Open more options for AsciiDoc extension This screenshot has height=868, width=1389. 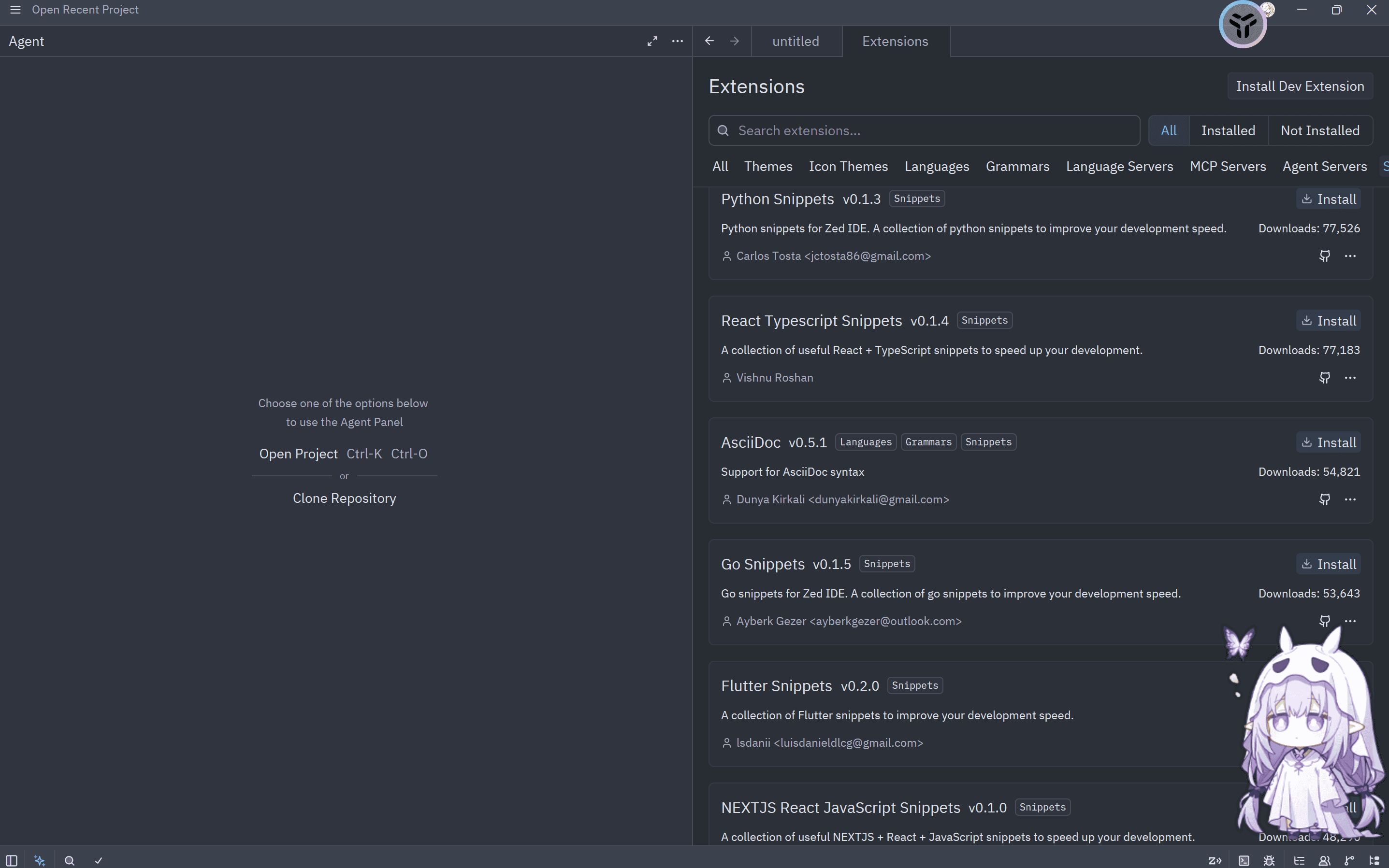pos(1350,499)
